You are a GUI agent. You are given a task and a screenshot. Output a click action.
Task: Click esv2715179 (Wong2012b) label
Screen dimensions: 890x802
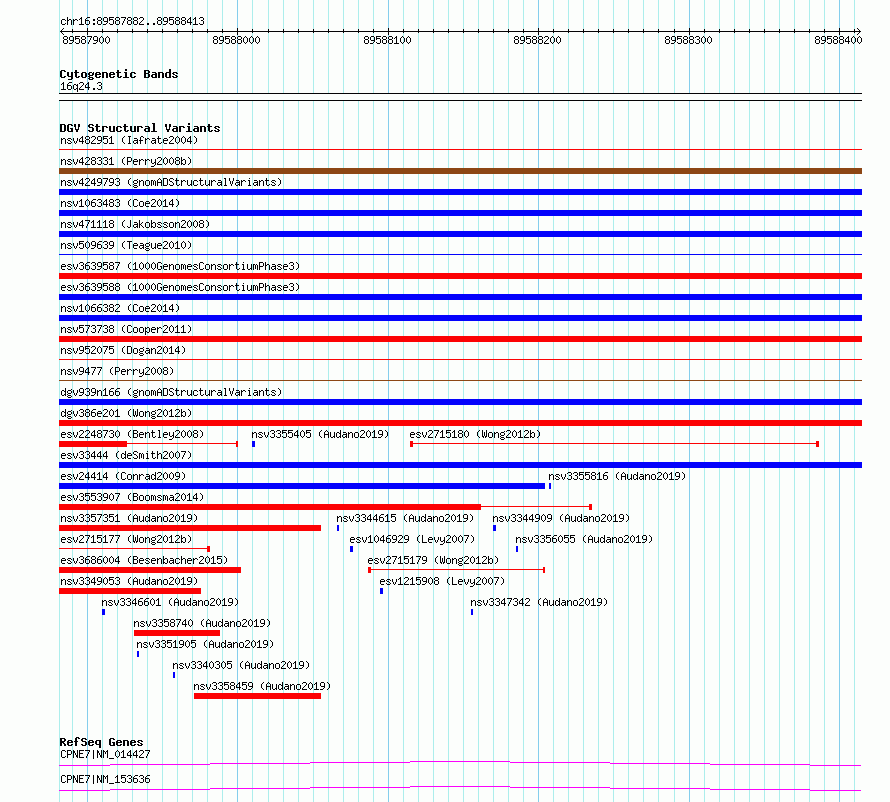[x=433, y=560]
